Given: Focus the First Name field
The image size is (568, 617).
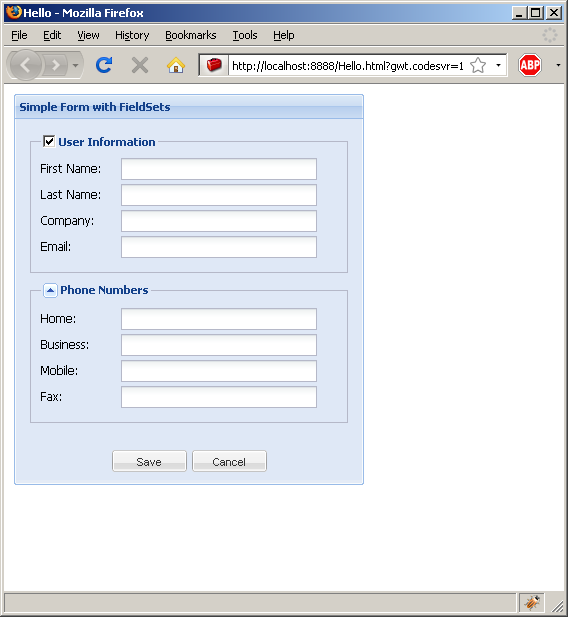Looking at the screenshot, I should point(219,169).
